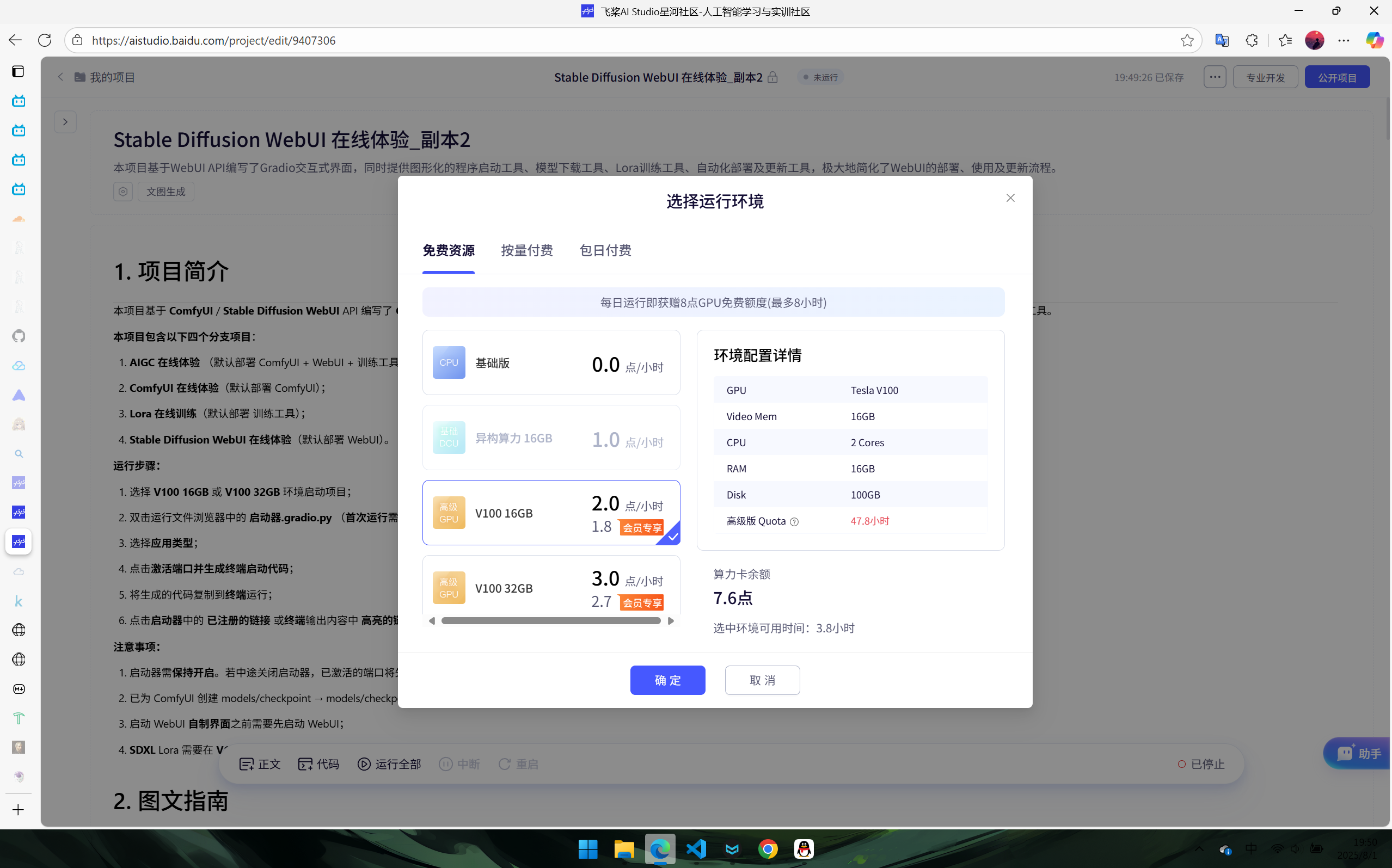
Task: Click right arrow of environment list scrollbar
Action: click(x=670, y=620)
